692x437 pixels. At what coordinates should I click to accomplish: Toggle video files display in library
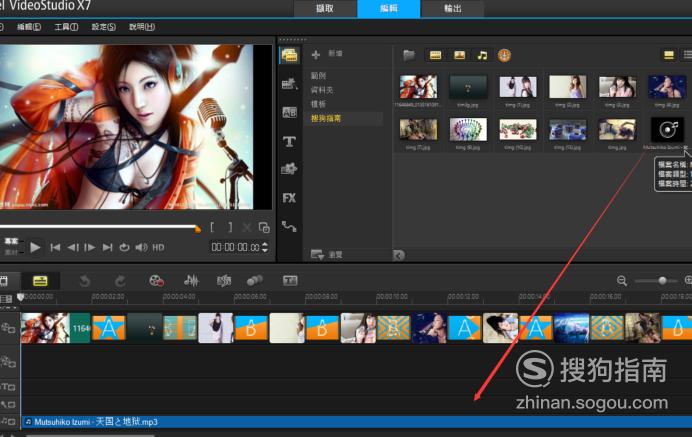pos(435,55)
